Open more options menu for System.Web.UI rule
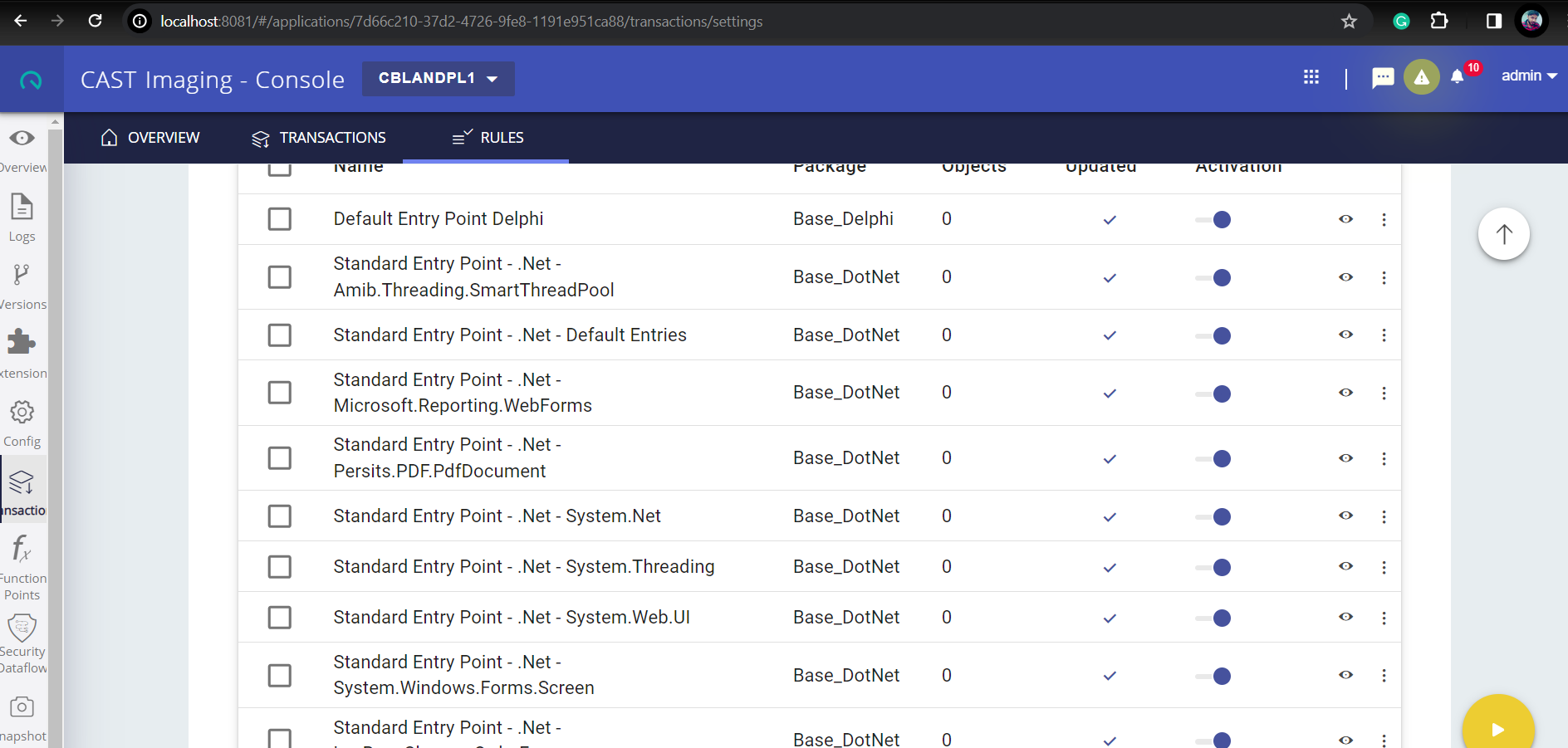1568x748 pixels. (x=1384, y=618)
